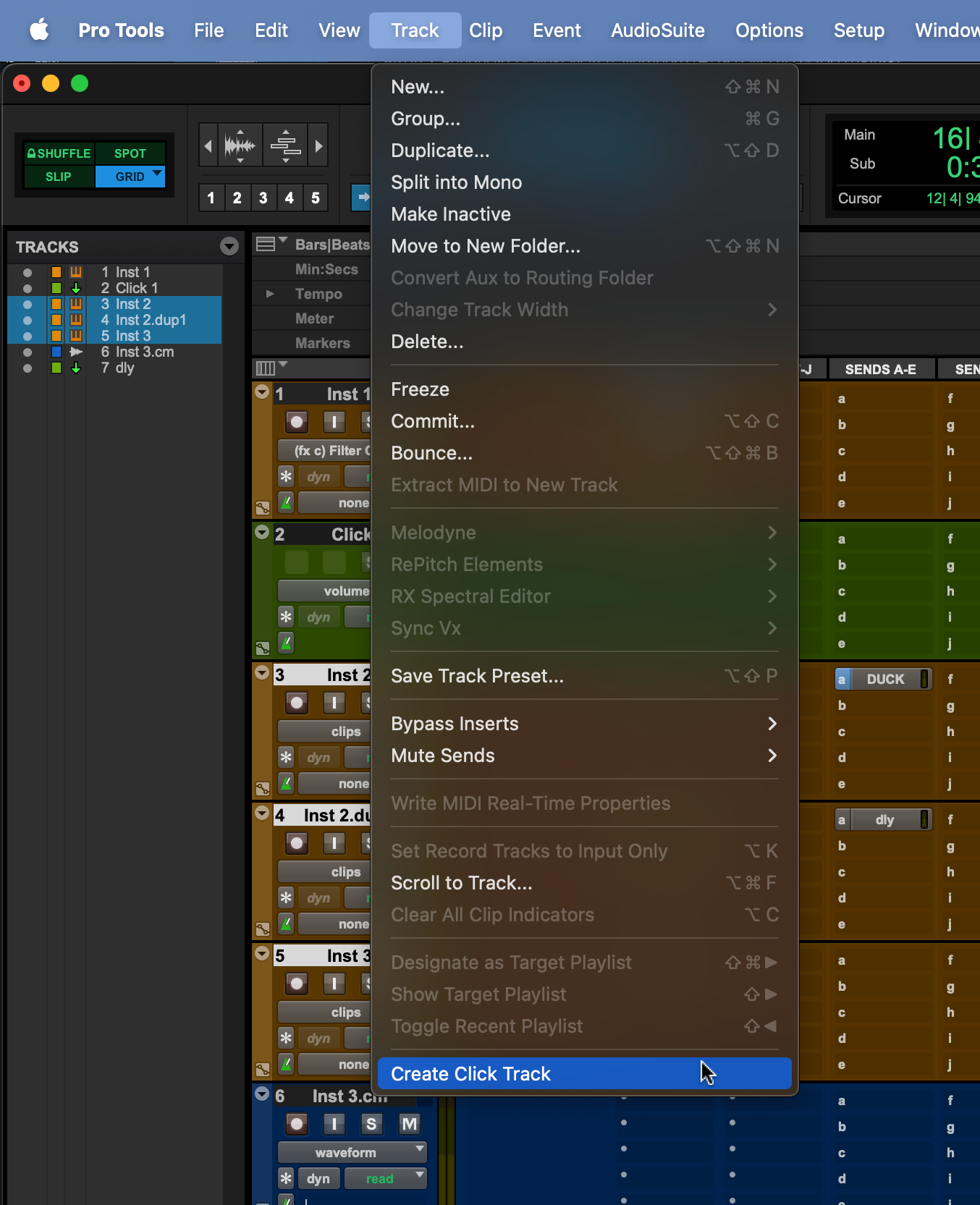Screen dimensions: 980x1205
Task: Toggle show/hide dot for Inst 1 in Tracks list
Action: point(28,273)
